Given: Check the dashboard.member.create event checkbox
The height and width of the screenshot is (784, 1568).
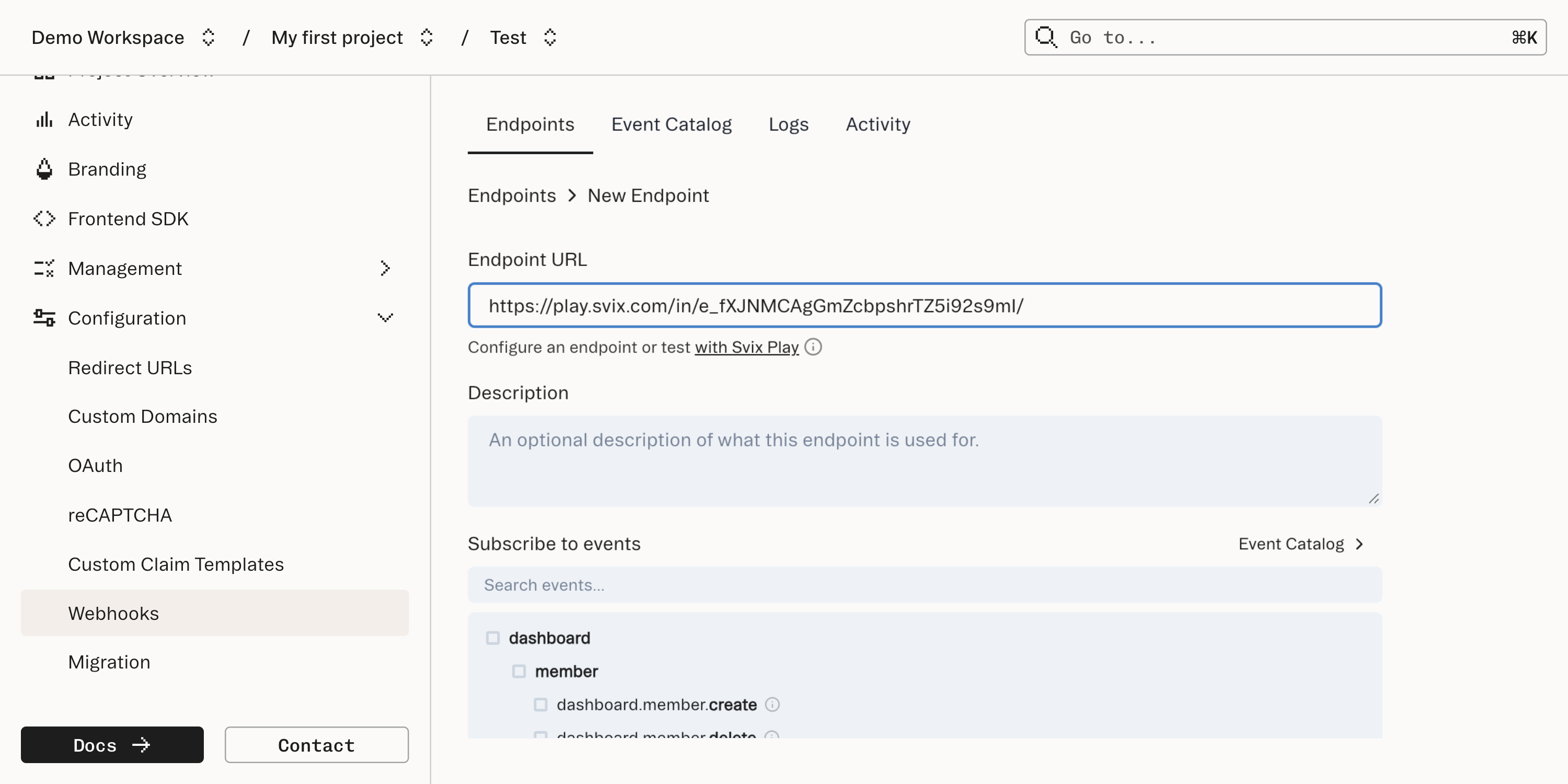Looking at the screenshot, I should tap(540, 704).
